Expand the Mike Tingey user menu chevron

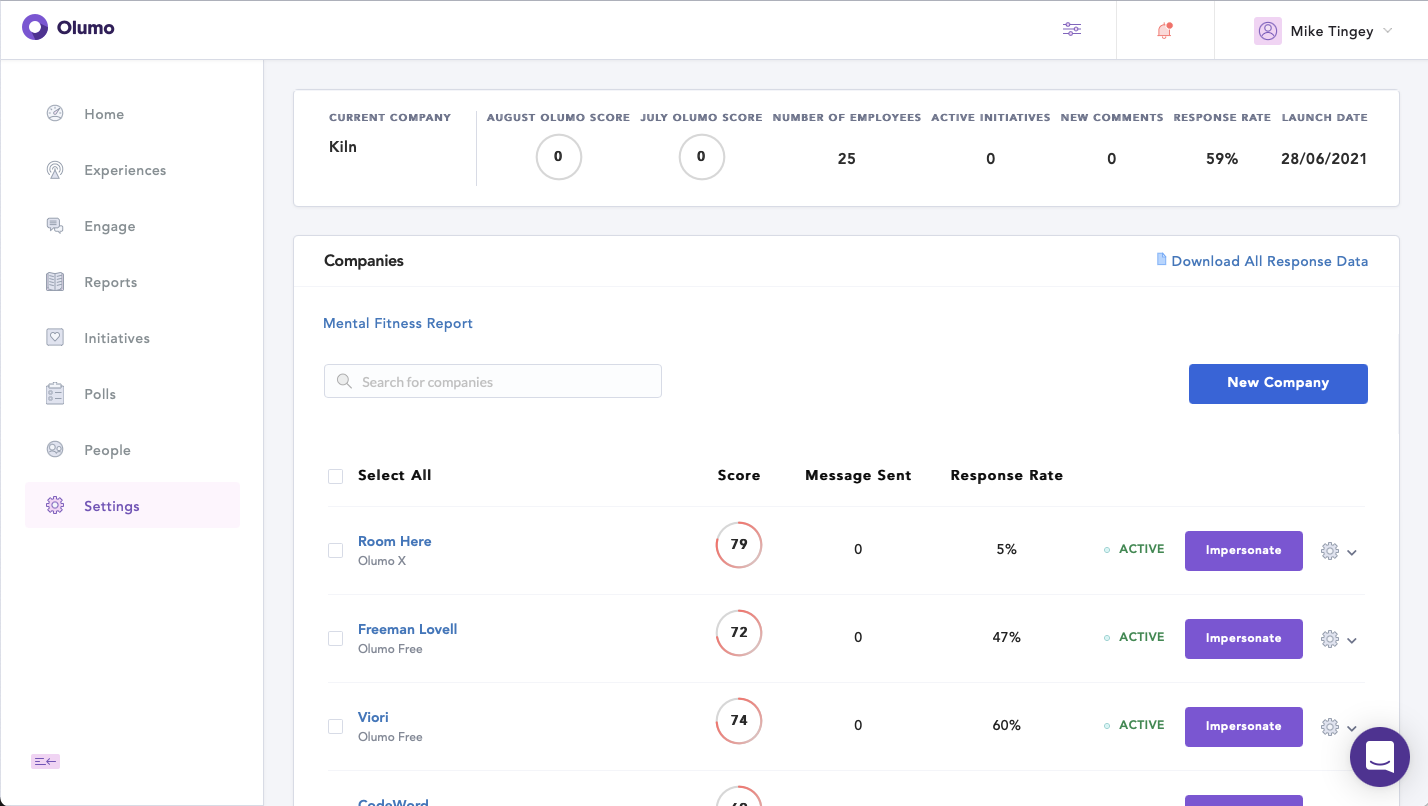point(1387,31)
